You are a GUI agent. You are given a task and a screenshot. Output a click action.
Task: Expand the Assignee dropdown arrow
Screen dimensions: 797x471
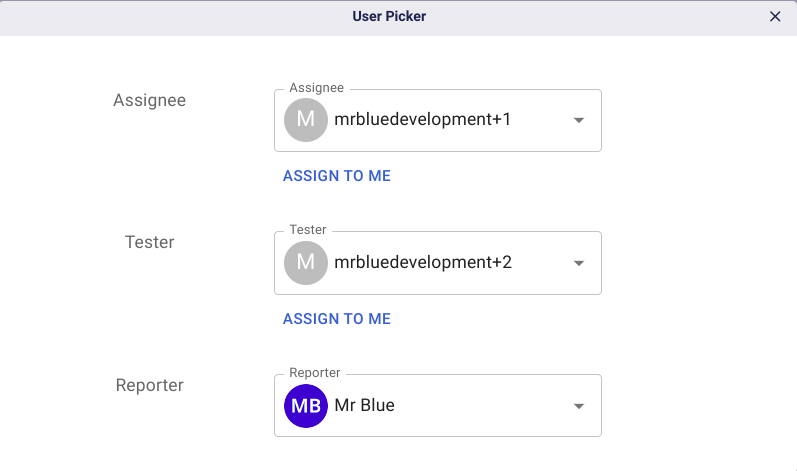(578, 121)
